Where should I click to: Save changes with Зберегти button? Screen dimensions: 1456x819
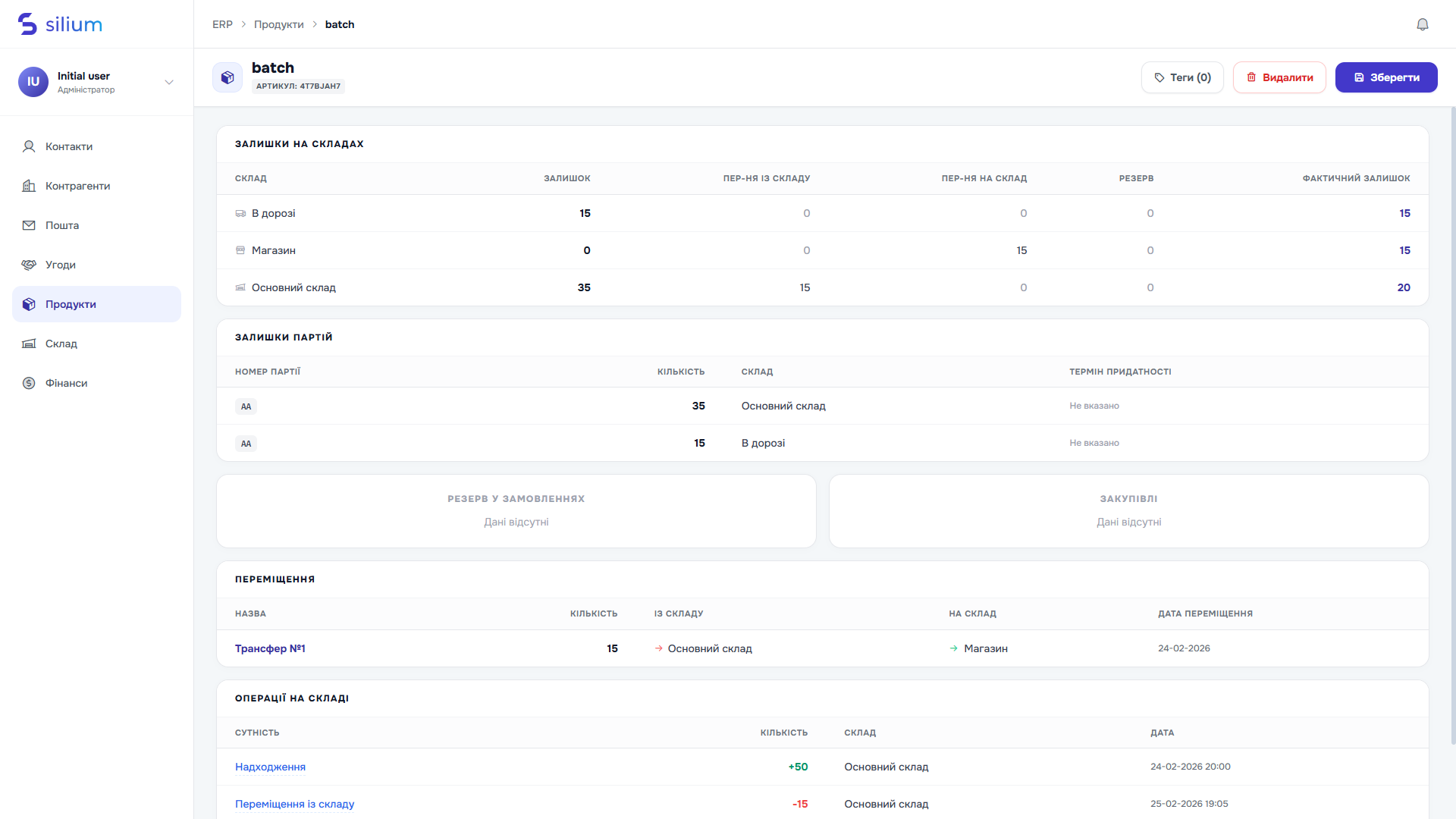(x=1386, y=77)
